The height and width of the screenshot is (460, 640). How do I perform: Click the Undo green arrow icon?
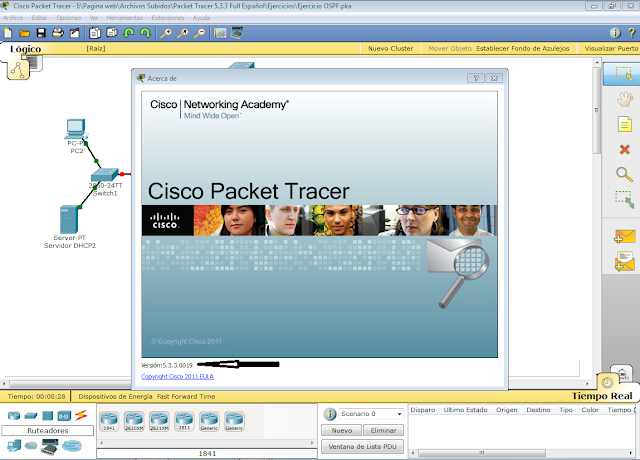[129, 33]
